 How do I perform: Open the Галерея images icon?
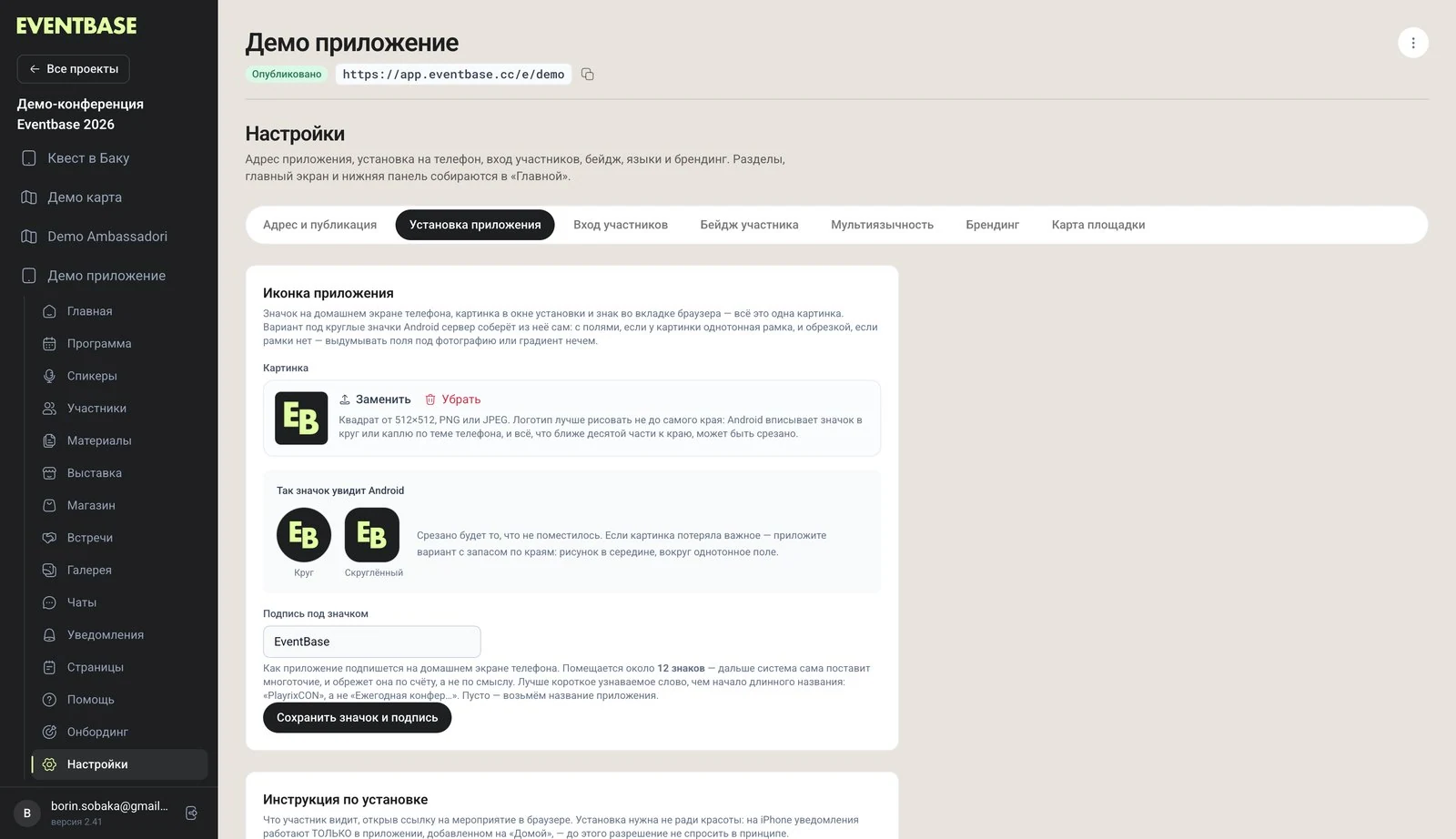[x=50, y=571]
